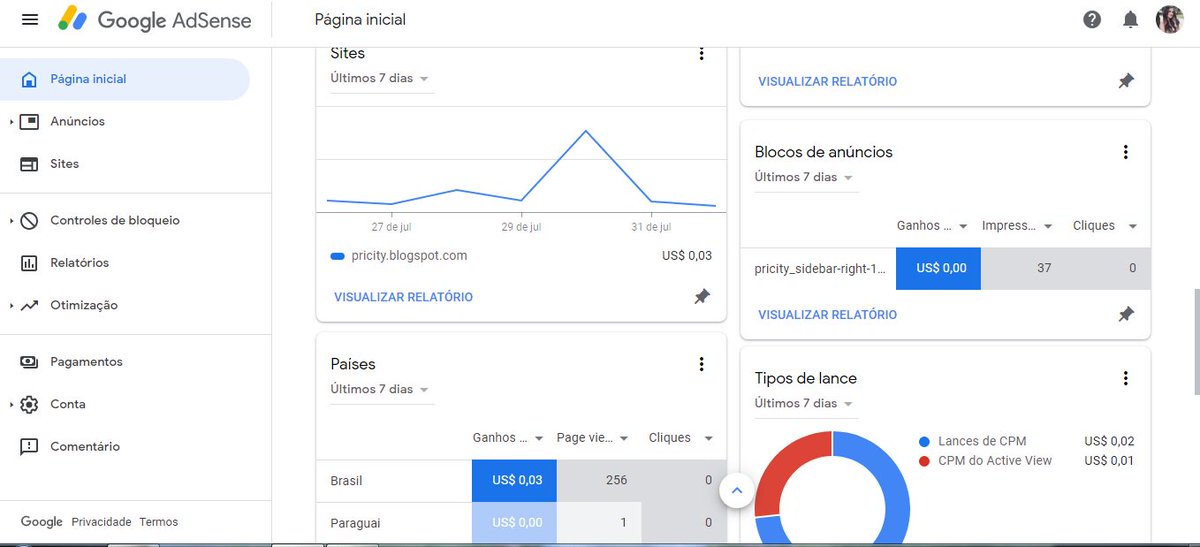Click the round scroll-up arrow button
The width and height of the screenshot is (1200, 547).
click(737, 491)
